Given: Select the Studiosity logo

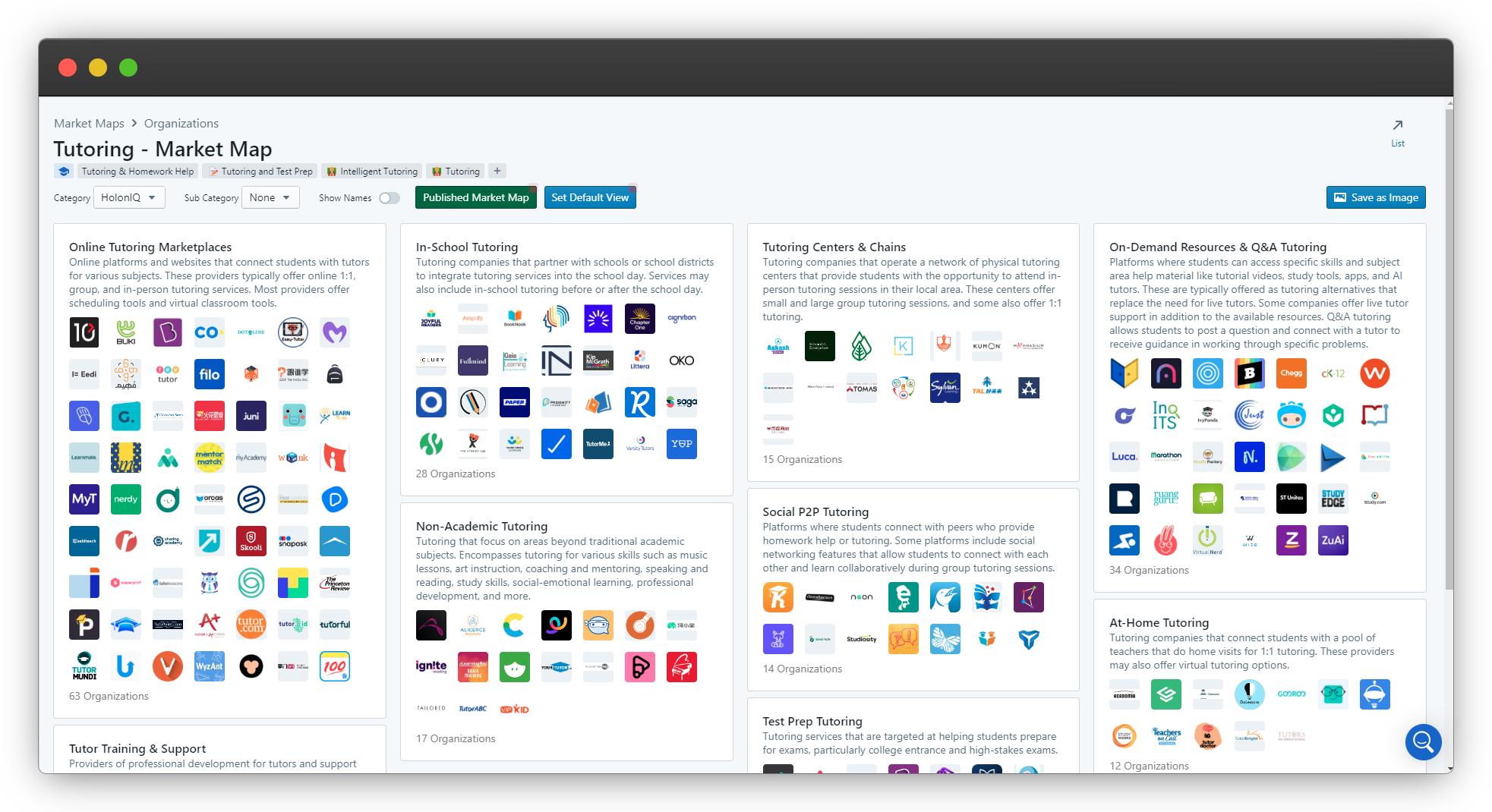Looking at the screenshot, I should (862, 639).
